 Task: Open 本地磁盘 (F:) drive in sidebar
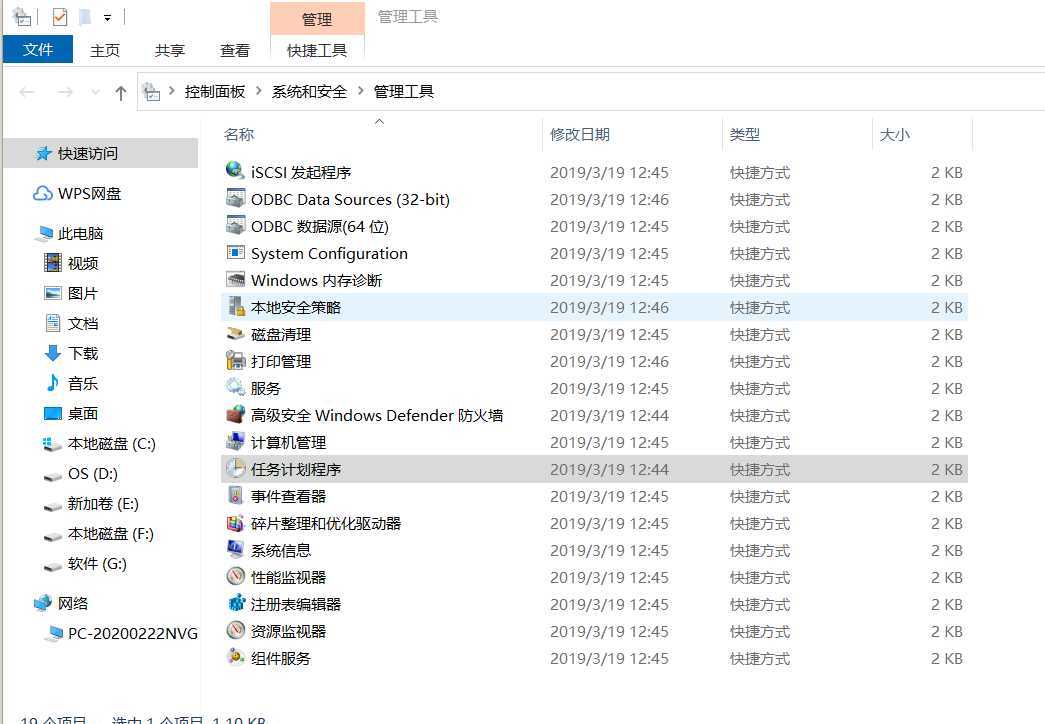pos(111,533)
